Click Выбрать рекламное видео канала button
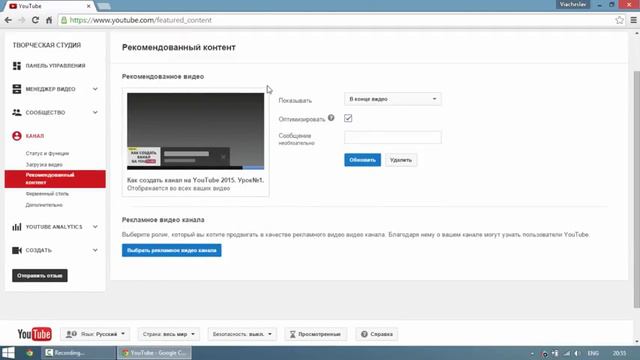This screenshot has height=360, width=640. tap(172, 250)
